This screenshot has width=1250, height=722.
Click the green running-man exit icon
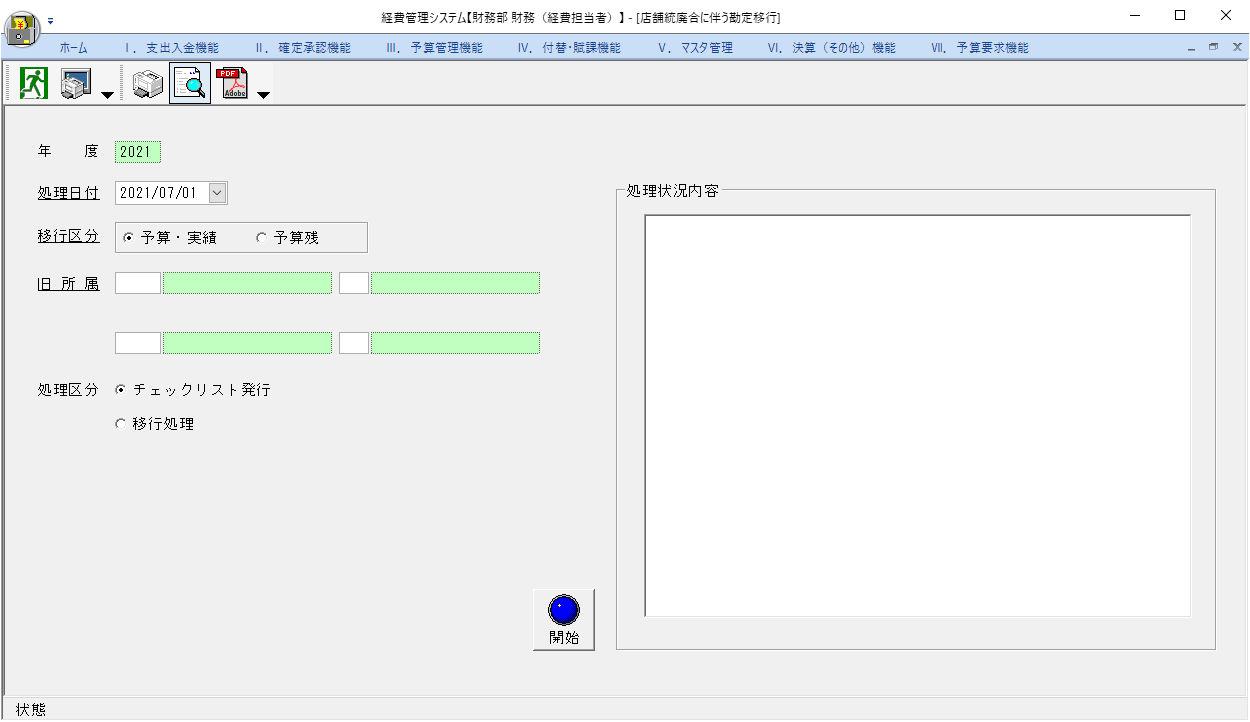(34, 84)
